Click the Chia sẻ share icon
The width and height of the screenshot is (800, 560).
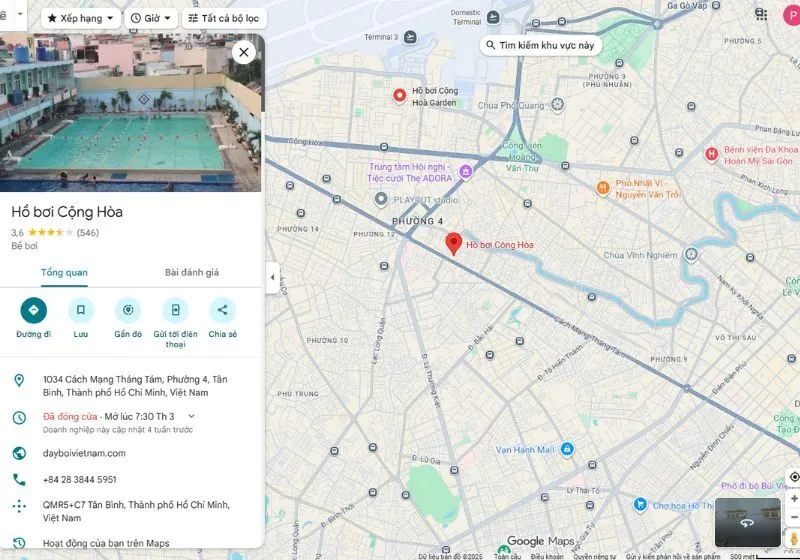point(222,310)
